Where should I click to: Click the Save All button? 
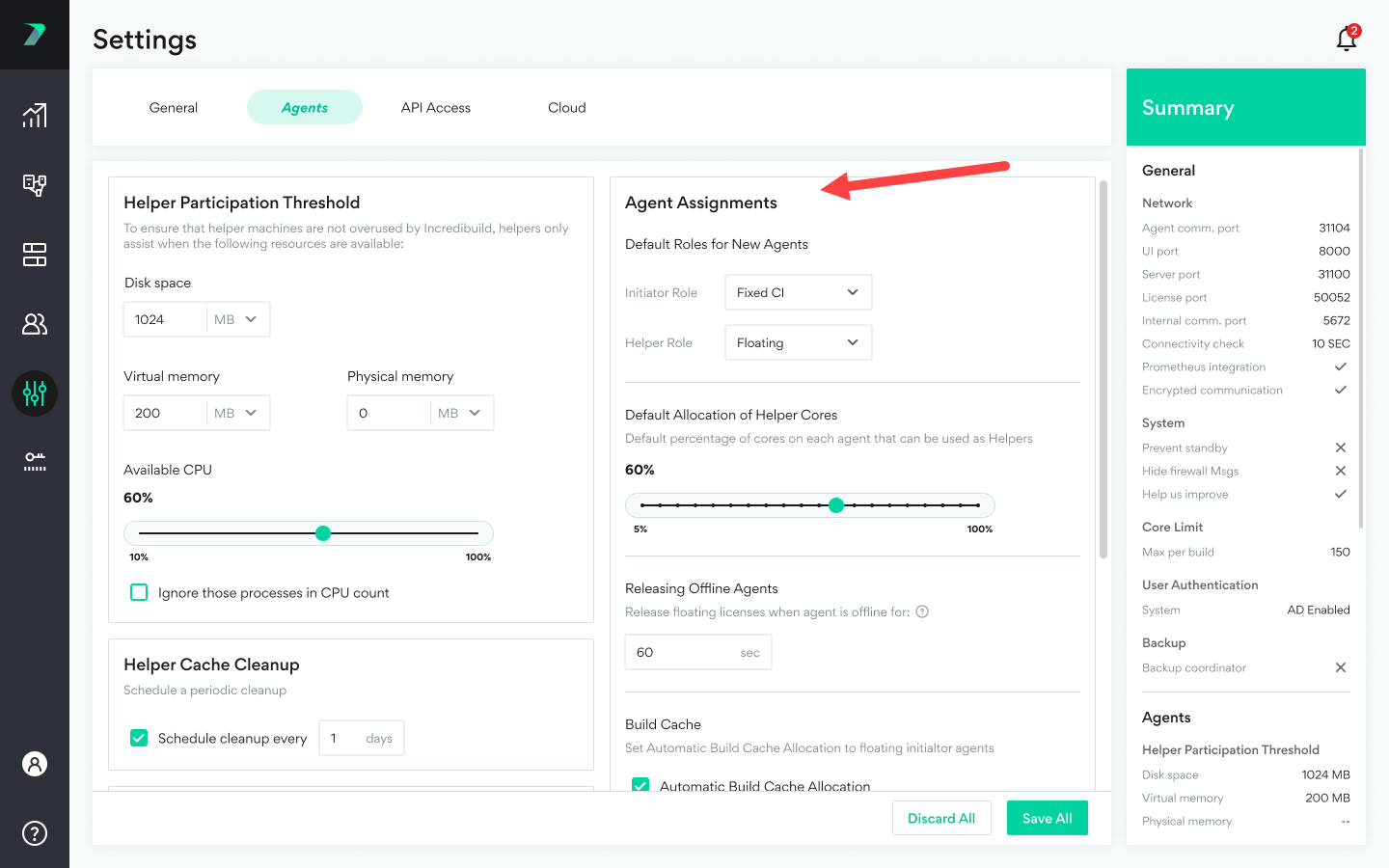point(1047,818)
